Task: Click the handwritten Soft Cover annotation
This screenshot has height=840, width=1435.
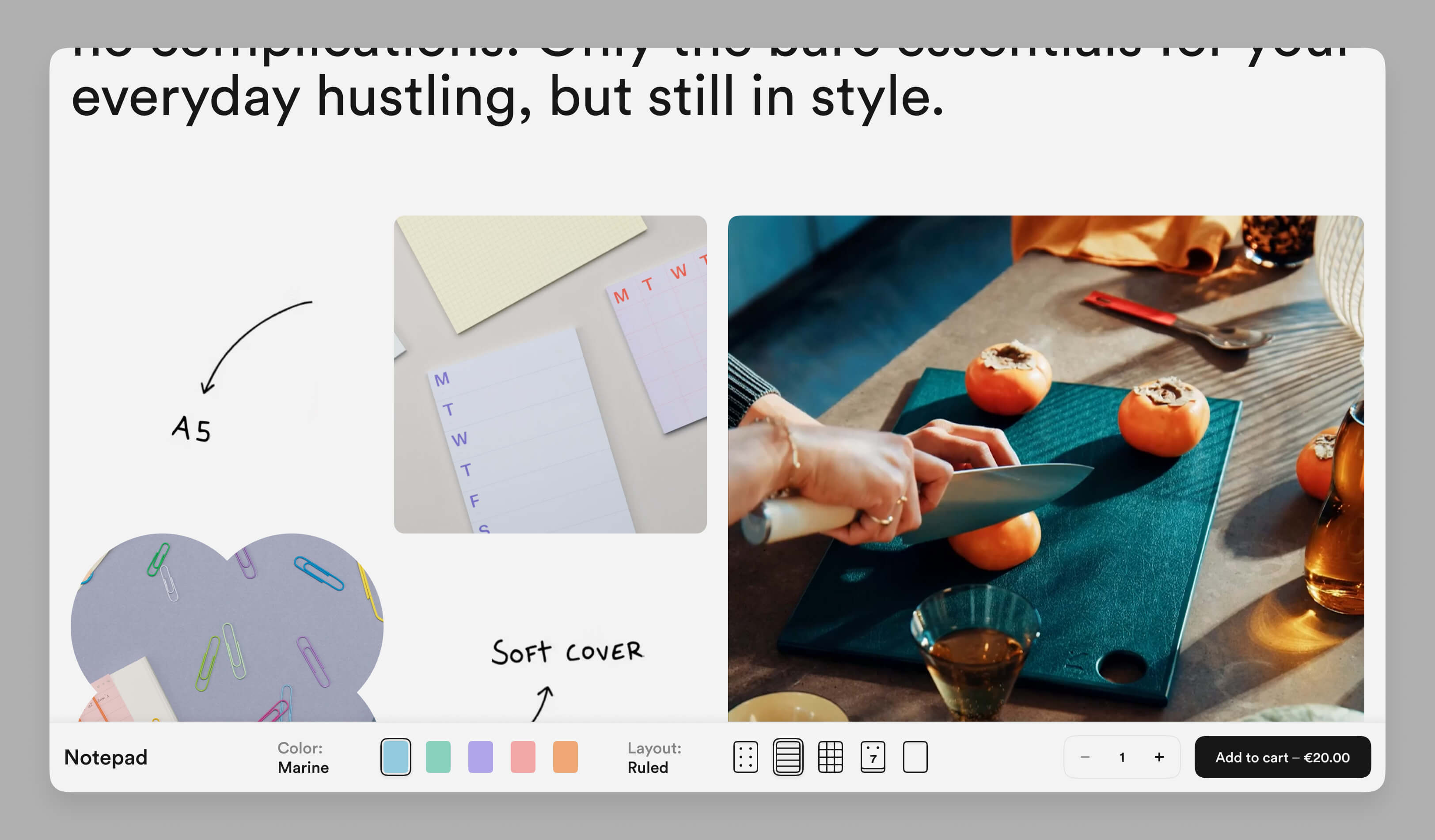Action: point(567,651)
